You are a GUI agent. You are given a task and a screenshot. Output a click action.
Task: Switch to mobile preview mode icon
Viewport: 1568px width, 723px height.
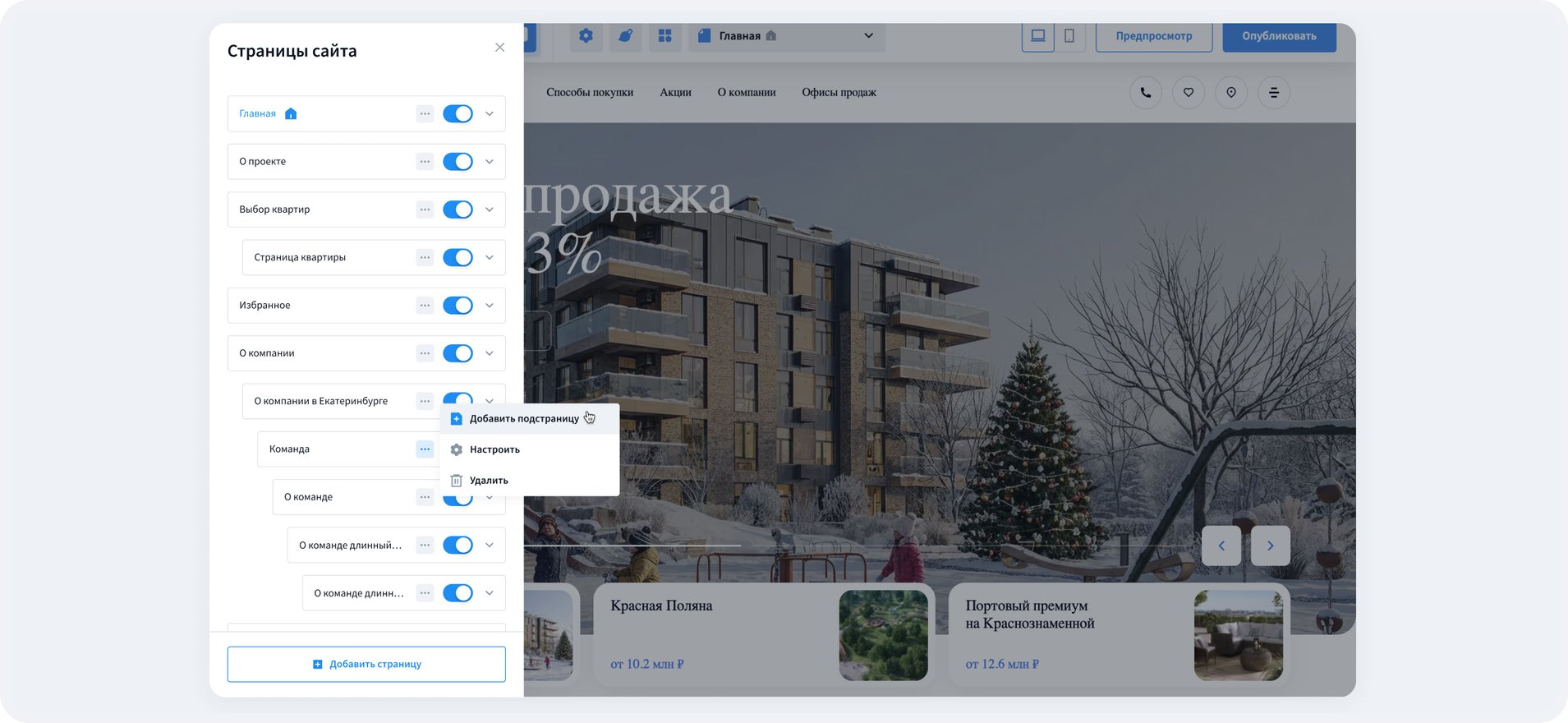[x=1069, y=36]
